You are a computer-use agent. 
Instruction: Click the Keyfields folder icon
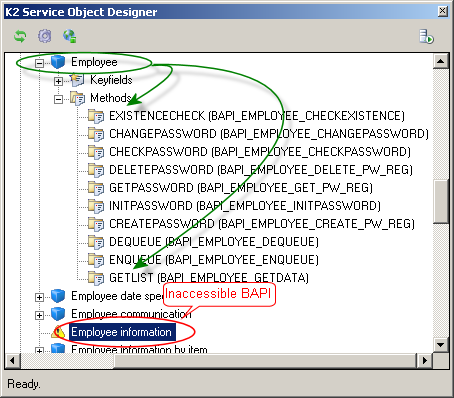point(77,80)
